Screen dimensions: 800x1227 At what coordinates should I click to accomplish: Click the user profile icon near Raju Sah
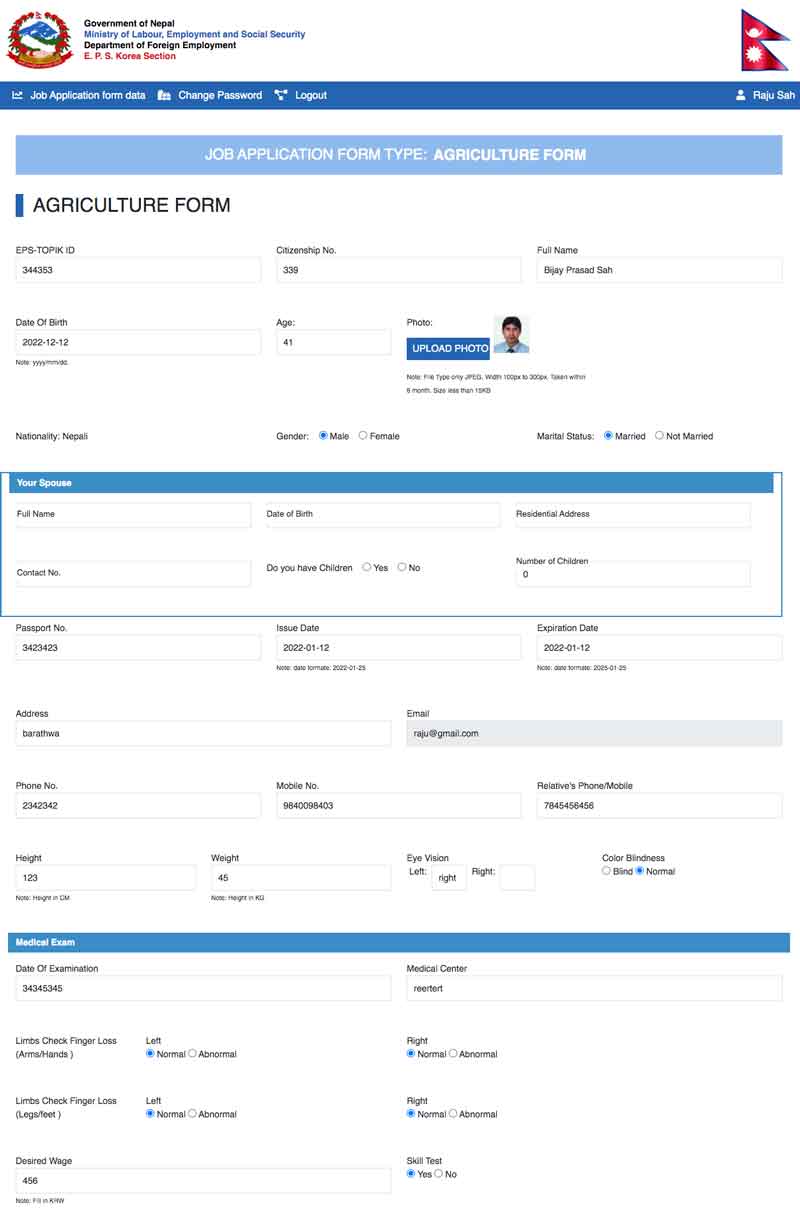pos(741,95)
